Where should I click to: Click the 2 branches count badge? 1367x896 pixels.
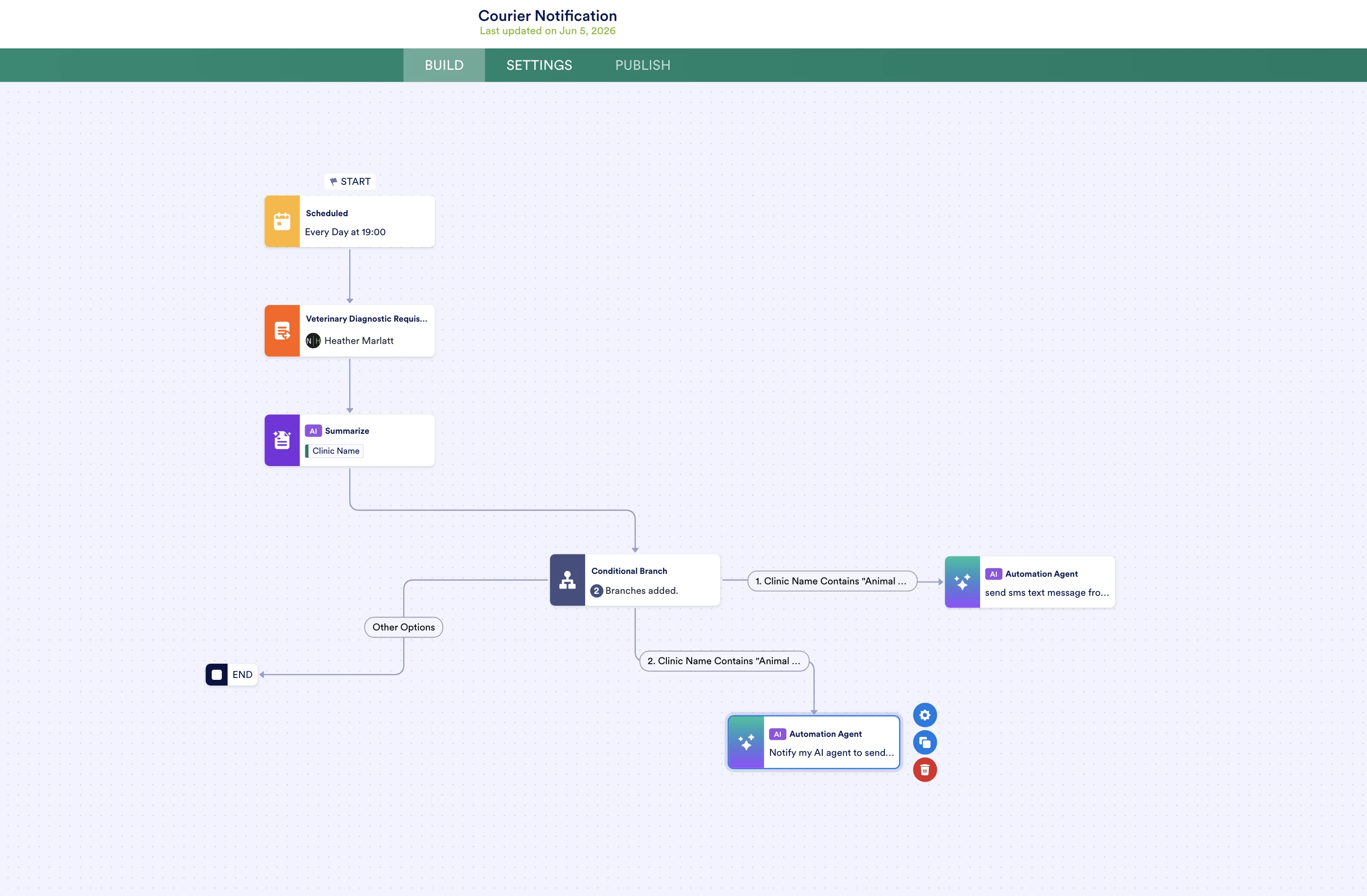[597, 591]
